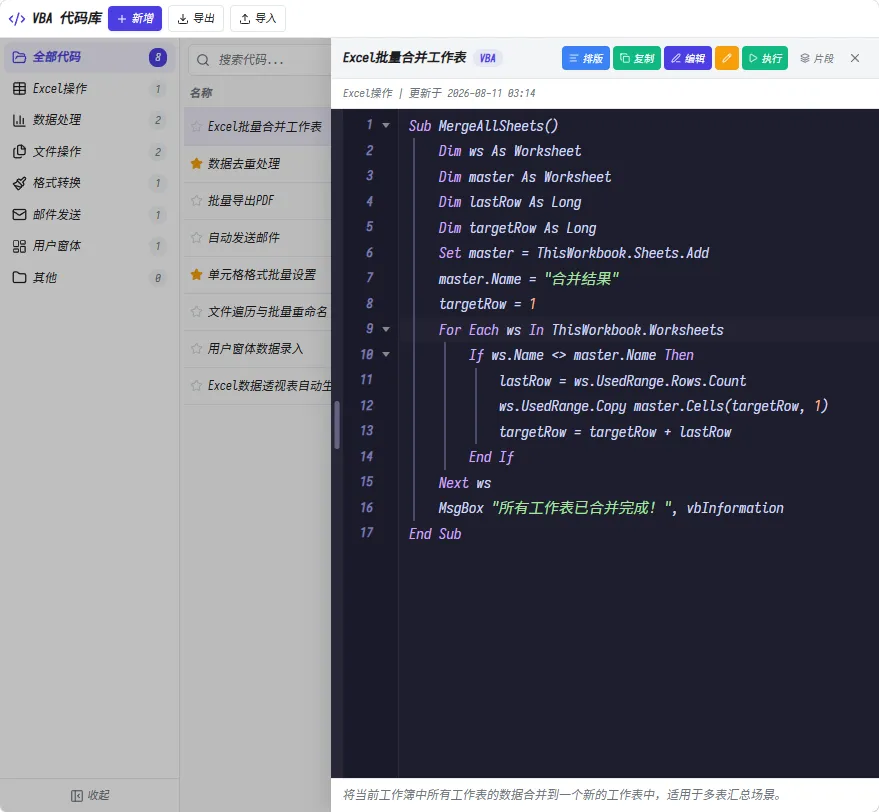Select the Excel数据透视表自动生成 snippet name
879x812 pixels.
click(269, 386)
